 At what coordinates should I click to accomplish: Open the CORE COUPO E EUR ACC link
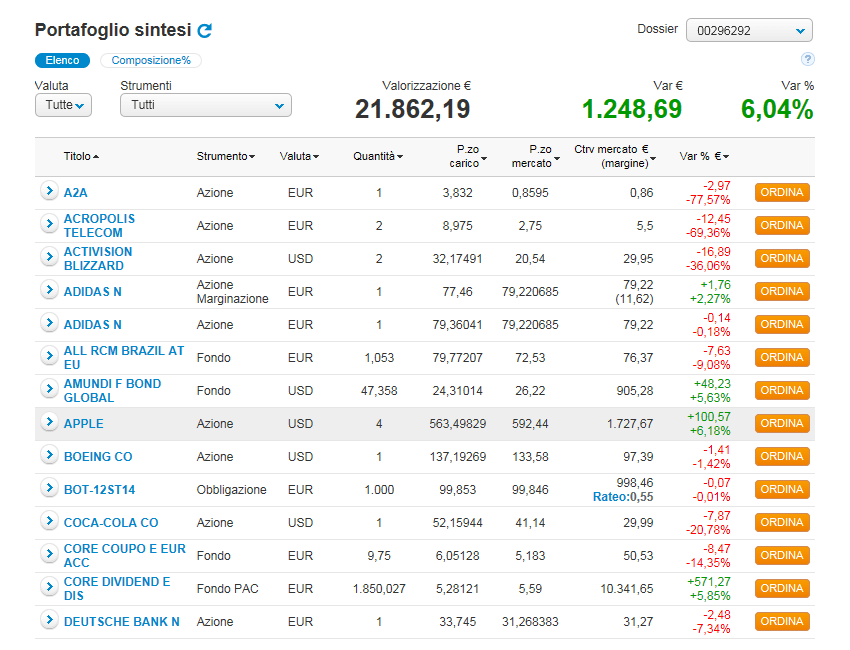(125, 556)
